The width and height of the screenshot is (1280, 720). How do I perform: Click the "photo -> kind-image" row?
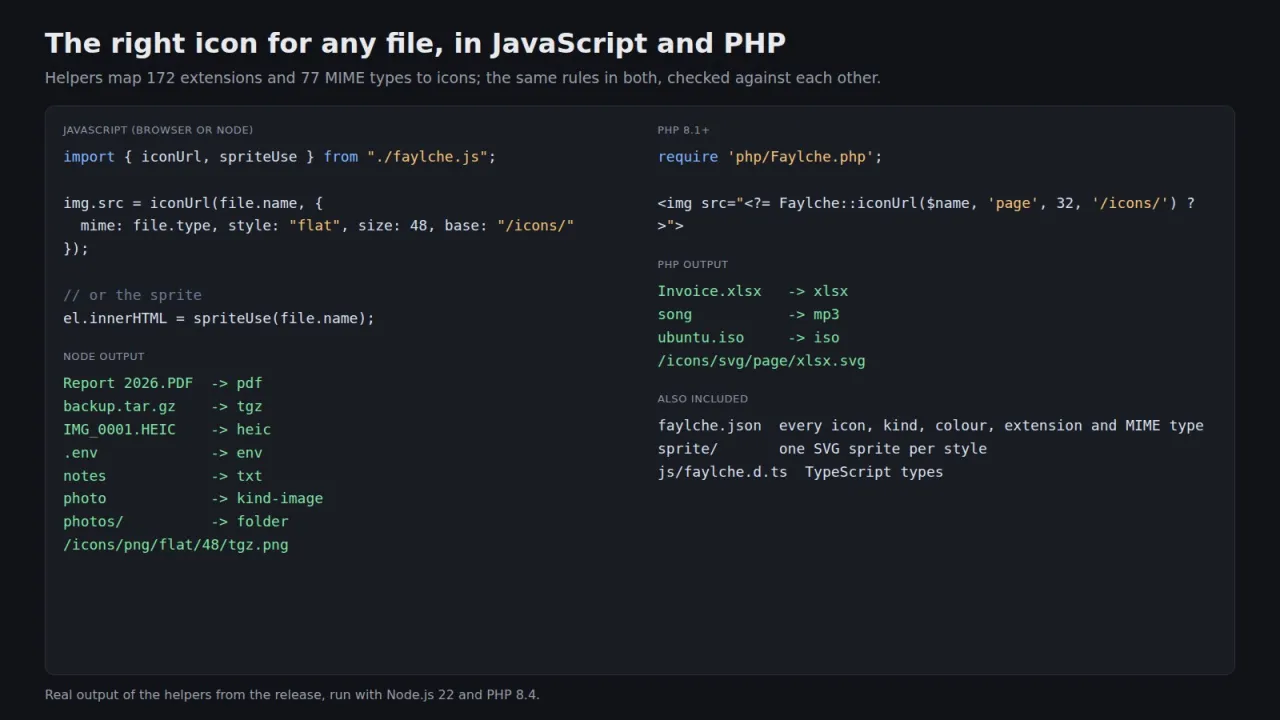click(193, 498)
